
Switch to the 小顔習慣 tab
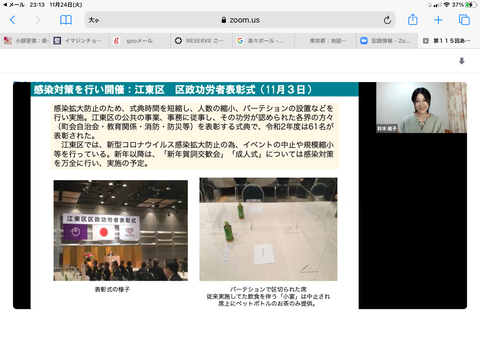25,41
